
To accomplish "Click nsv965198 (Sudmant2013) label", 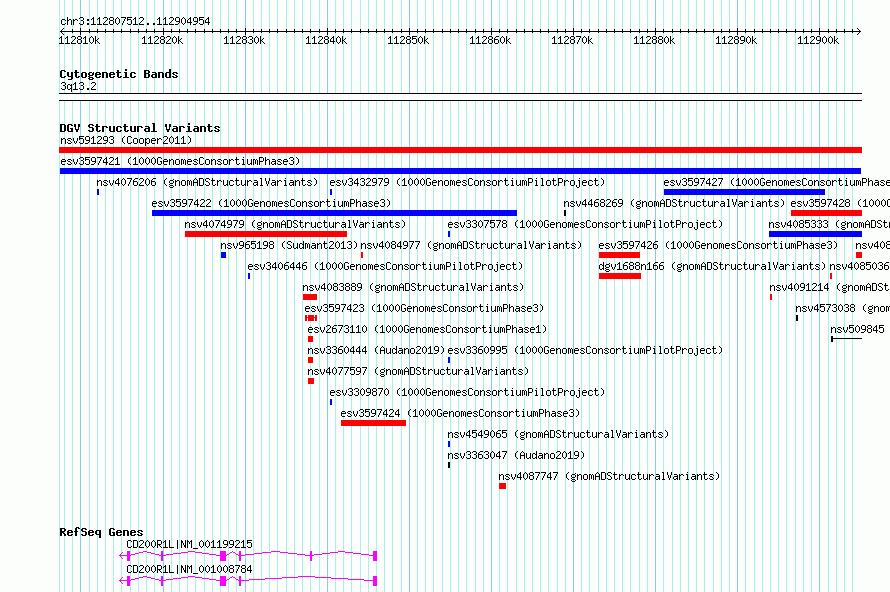I will (x=289, y=245).
